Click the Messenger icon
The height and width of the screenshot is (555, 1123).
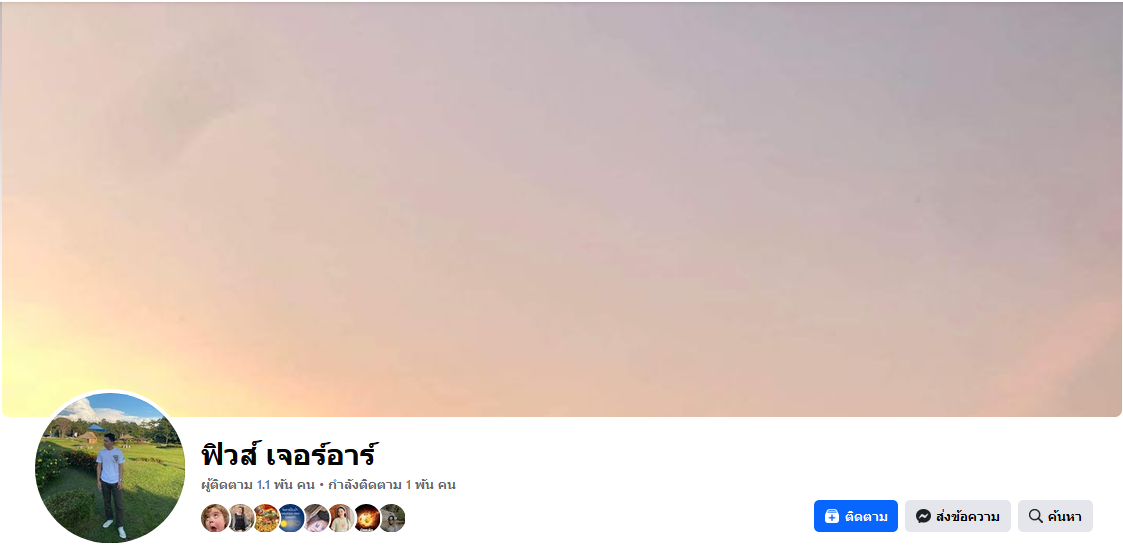[923, 516]
